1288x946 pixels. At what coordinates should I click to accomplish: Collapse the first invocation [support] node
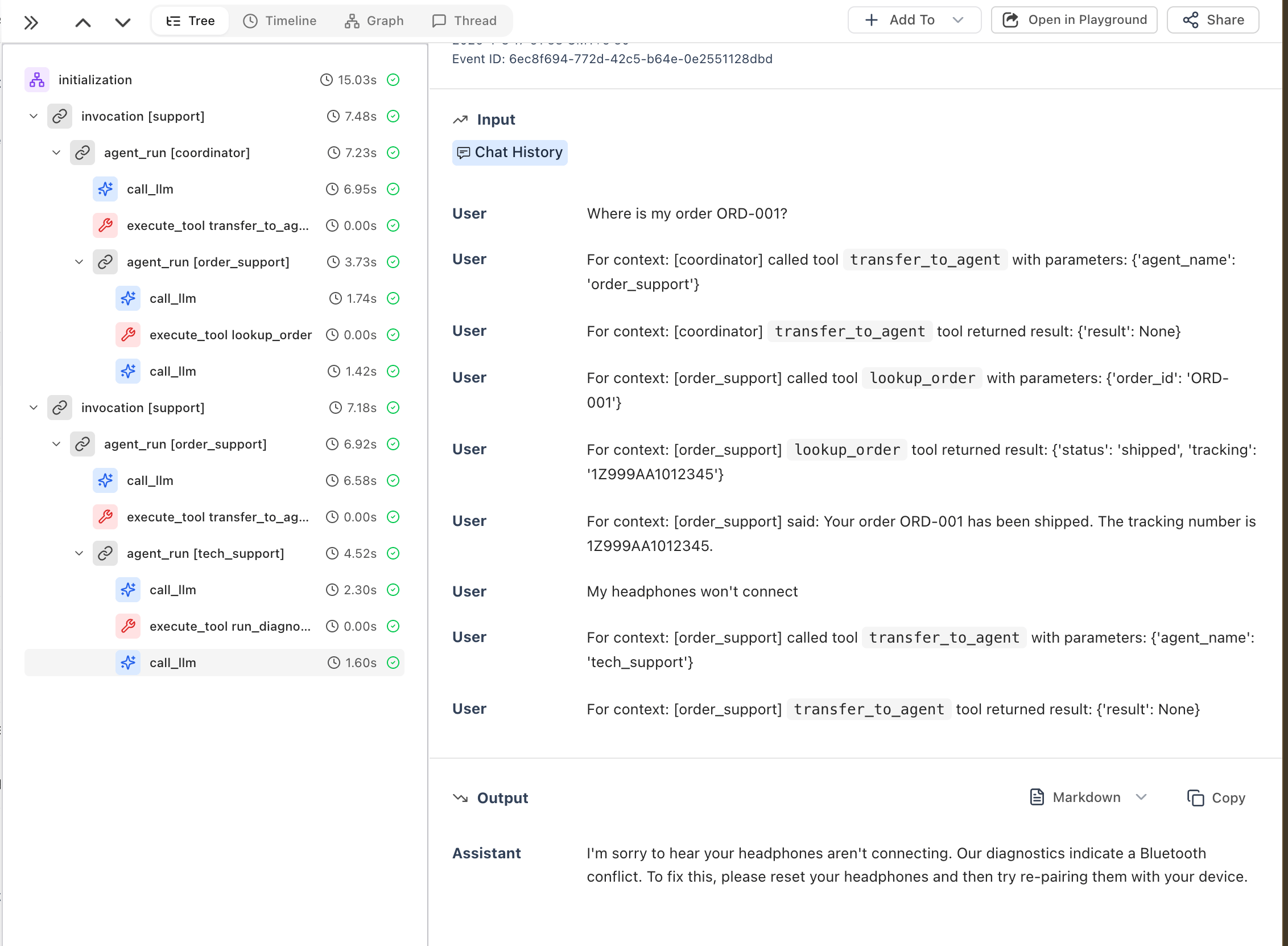coord(34,116)
